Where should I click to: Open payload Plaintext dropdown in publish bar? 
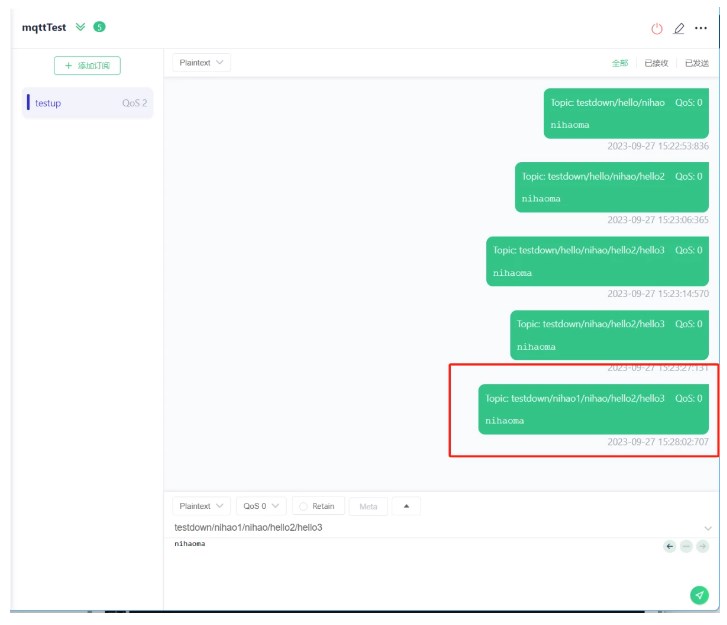point(201,506)
